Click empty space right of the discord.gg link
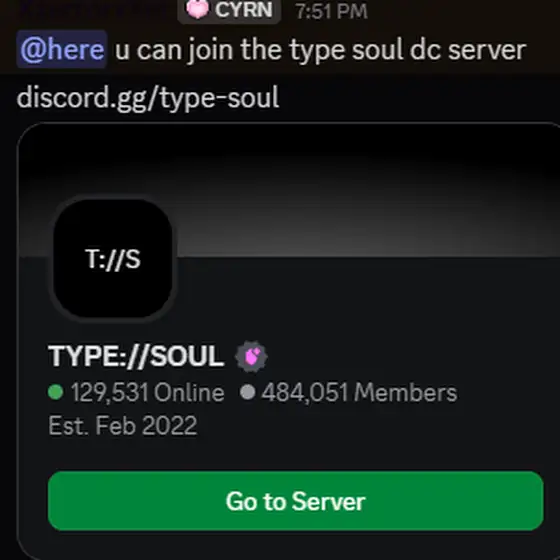This screenshot has height=560, width=560. tap(418, 97)
